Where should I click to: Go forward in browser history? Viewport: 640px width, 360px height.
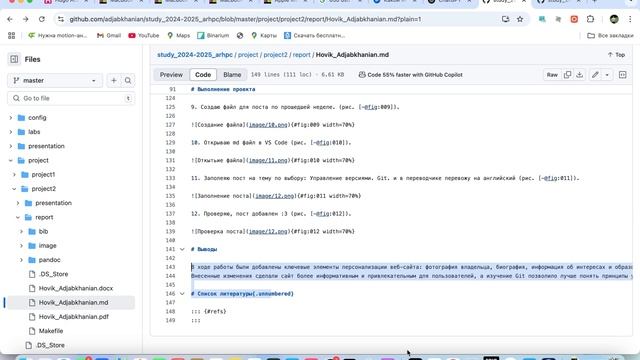click(25, 19)
